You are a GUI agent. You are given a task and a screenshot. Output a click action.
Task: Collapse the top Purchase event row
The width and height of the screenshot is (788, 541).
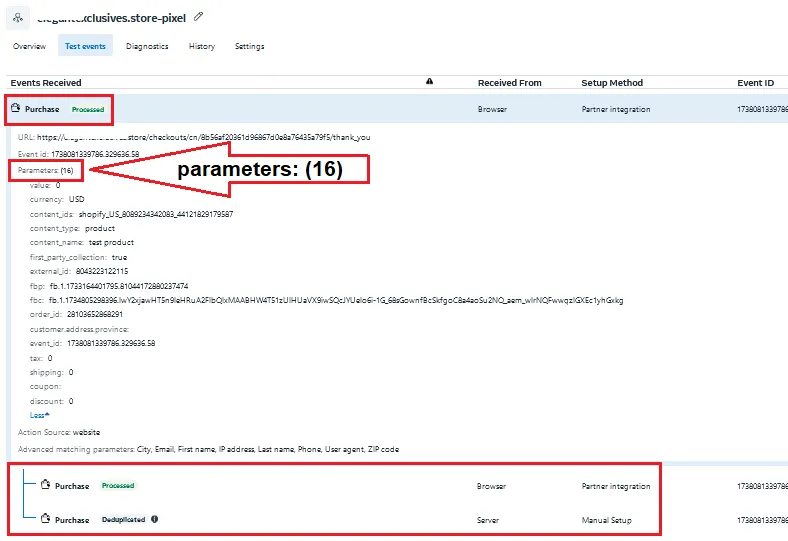396,109
